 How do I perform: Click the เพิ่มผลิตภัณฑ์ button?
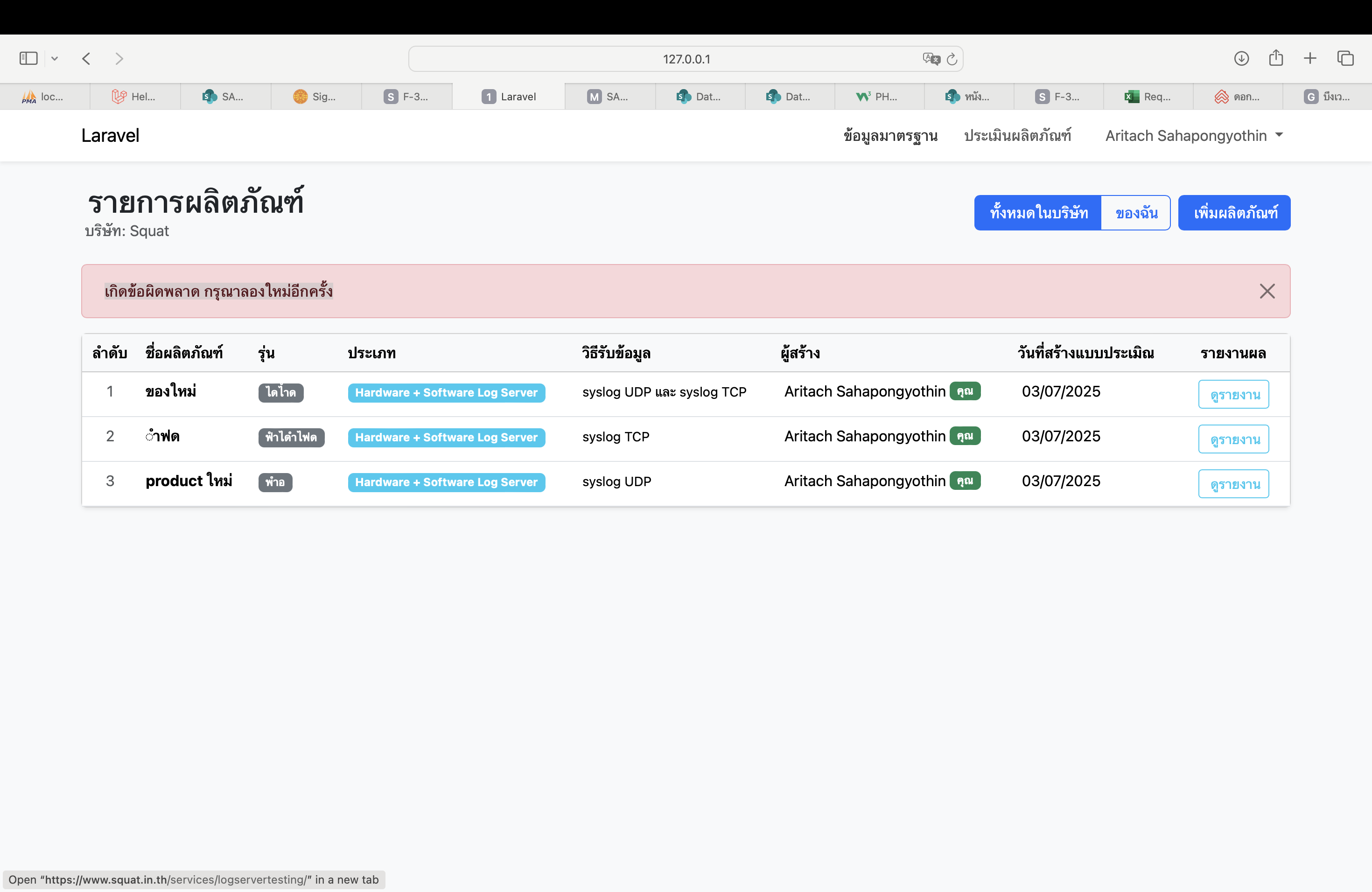(x=1234, y=213)
